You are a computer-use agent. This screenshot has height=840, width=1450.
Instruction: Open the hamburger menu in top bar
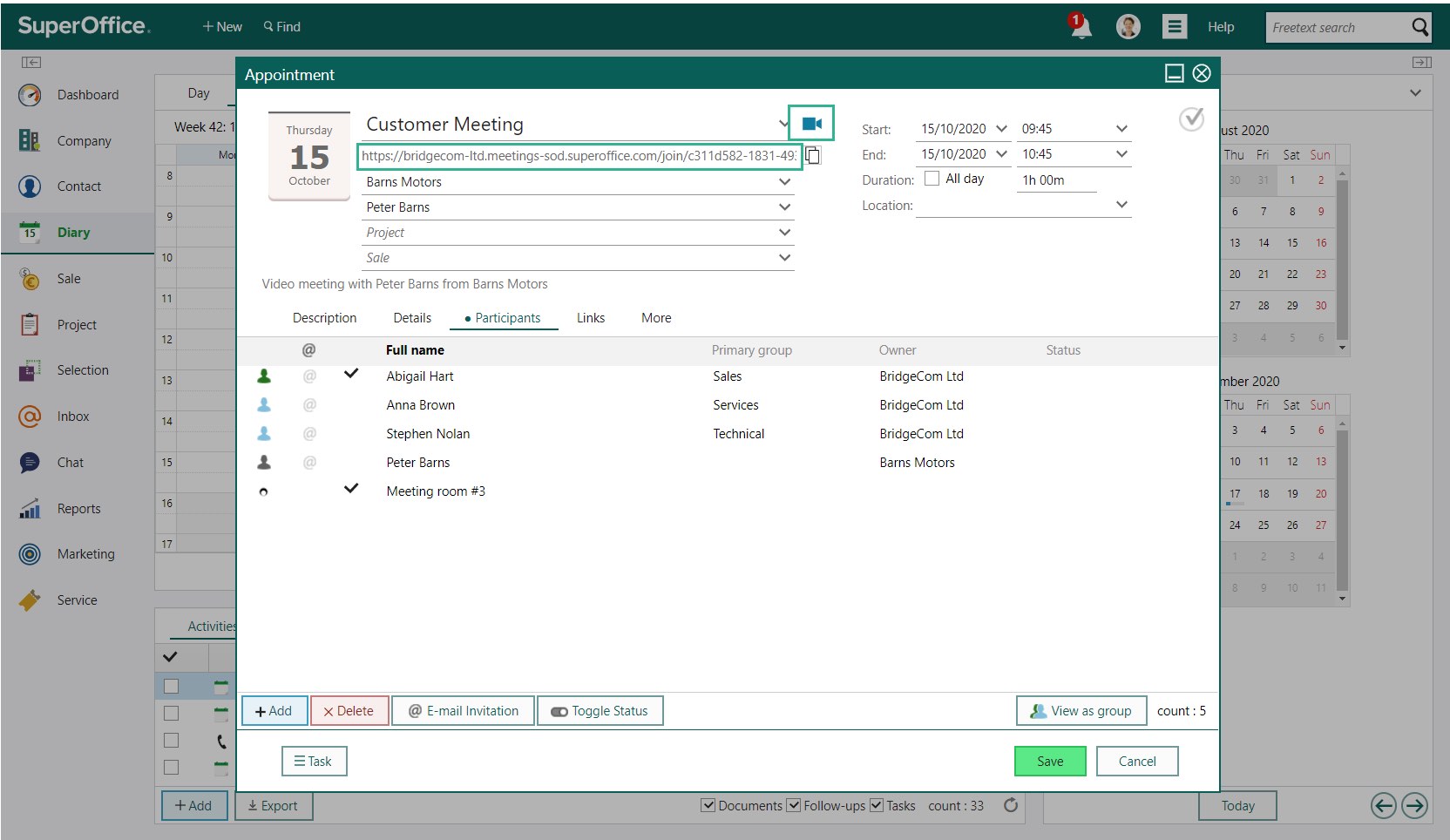pyautogui.click(x=1175, y=27)
